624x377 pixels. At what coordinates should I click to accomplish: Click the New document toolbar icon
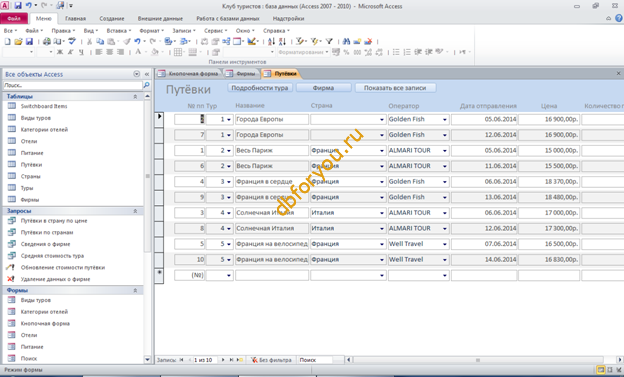[x=8, y=41]
